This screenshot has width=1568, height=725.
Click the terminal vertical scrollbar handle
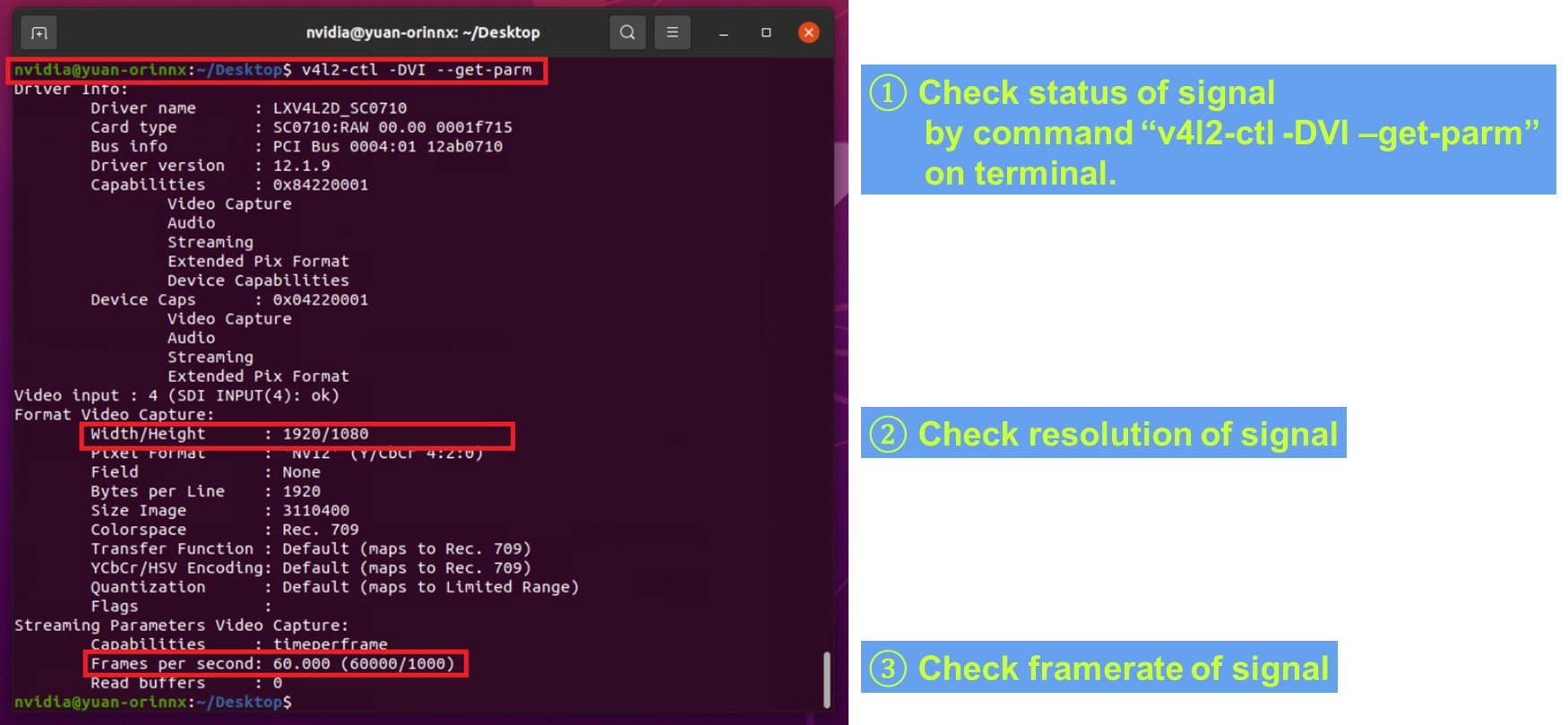(825, 679)
